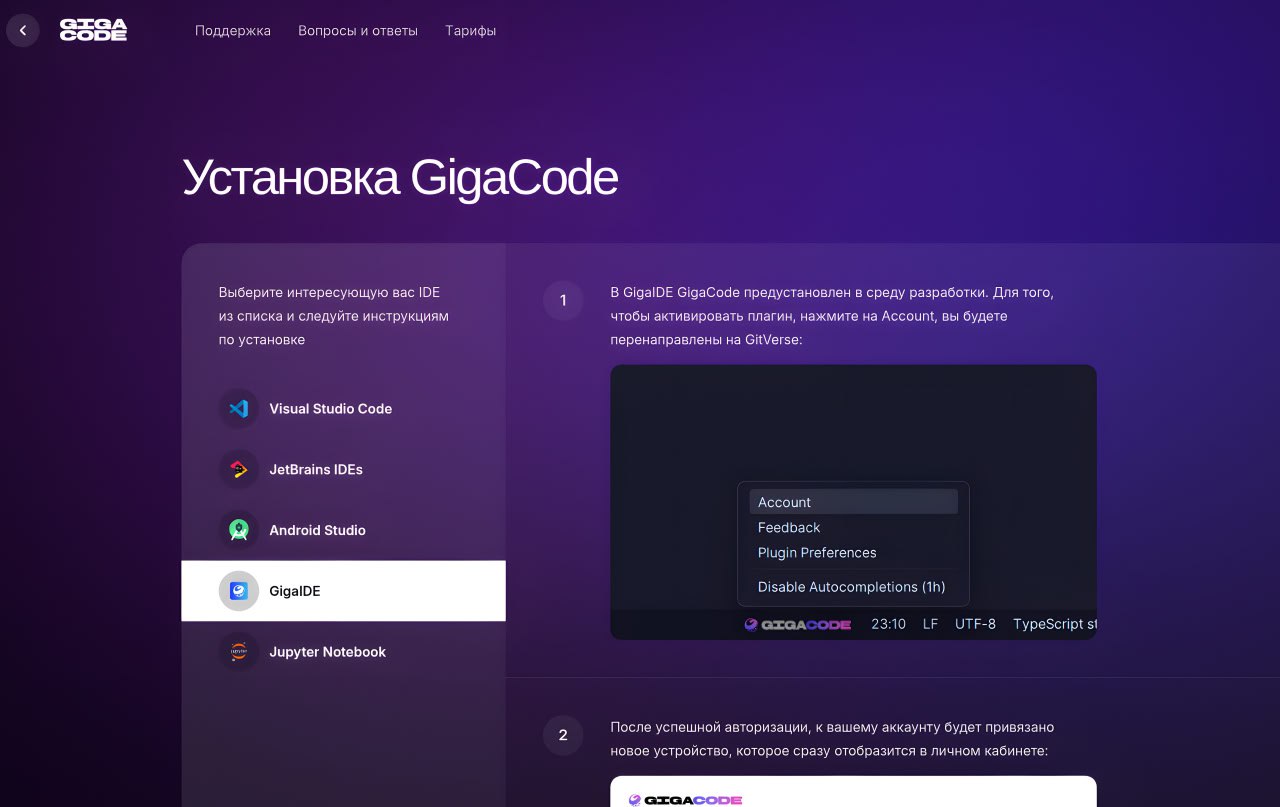The height and width of the screenshot is (807, 1280).
Task: Click the Visual Studio Code icon
Action: point(239,409)
